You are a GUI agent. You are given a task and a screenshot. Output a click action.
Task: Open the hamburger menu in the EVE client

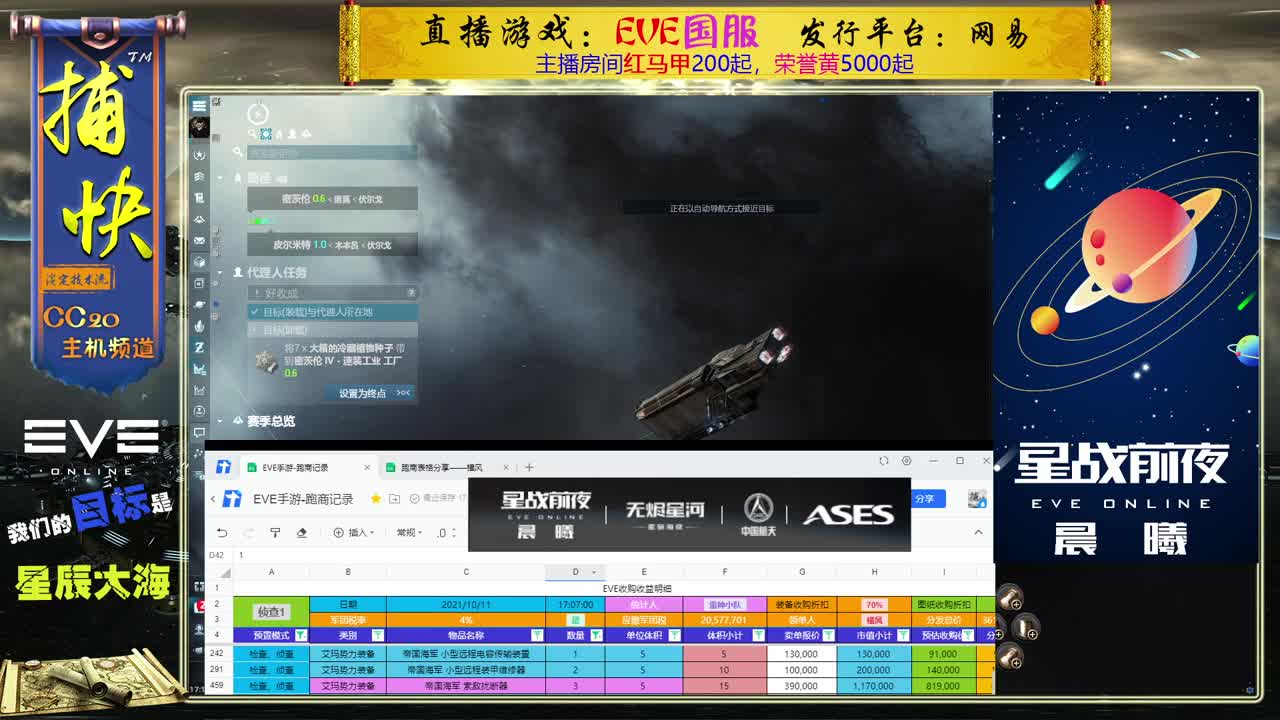pos(199,104)
